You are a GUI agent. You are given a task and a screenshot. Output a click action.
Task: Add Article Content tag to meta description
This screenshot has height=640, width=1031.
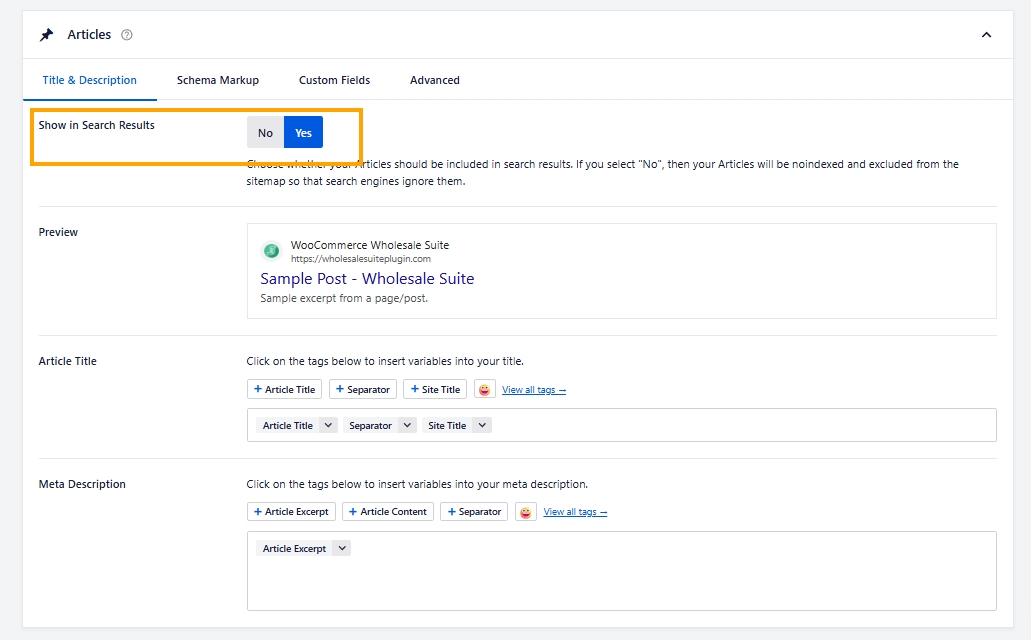(388, 512)
